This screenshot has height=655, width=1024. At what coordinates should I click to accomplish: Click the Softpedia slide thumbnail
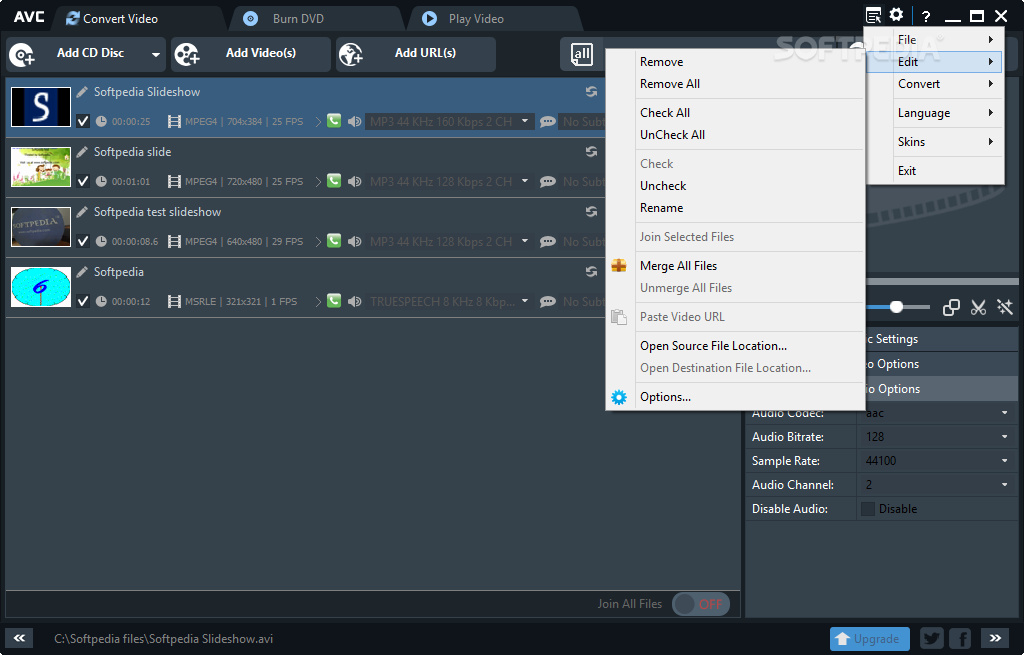[x=41, y=167]
